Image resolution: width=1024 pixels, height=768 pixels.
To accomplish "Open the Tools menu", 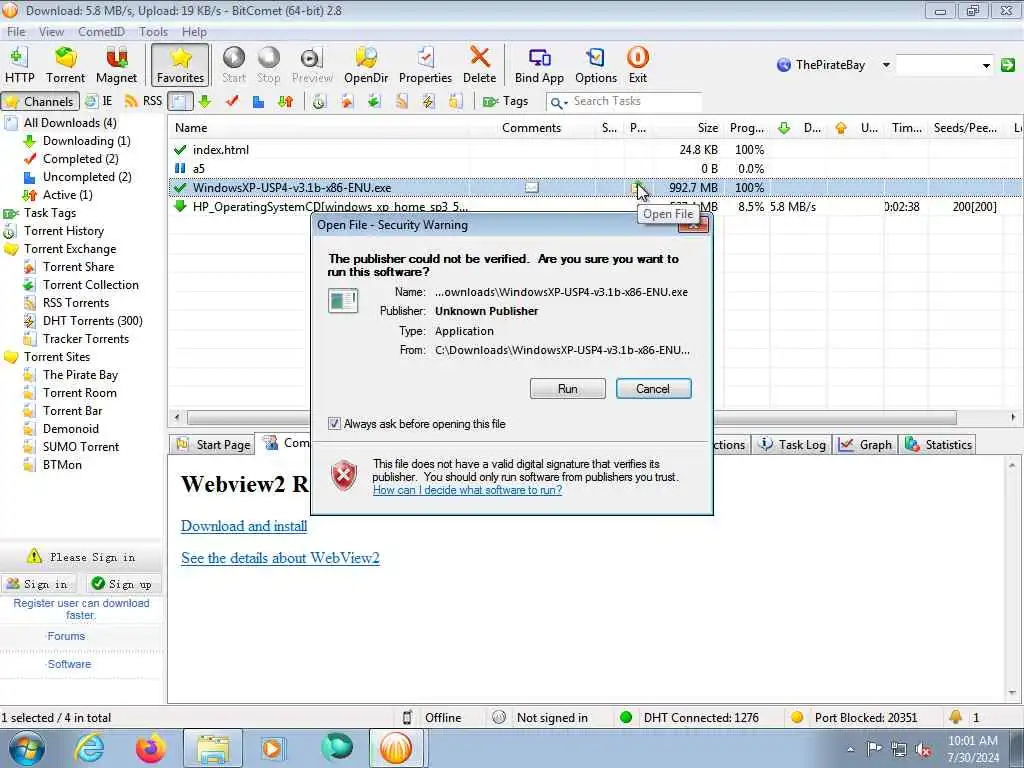I will click(x=153, y=31).
